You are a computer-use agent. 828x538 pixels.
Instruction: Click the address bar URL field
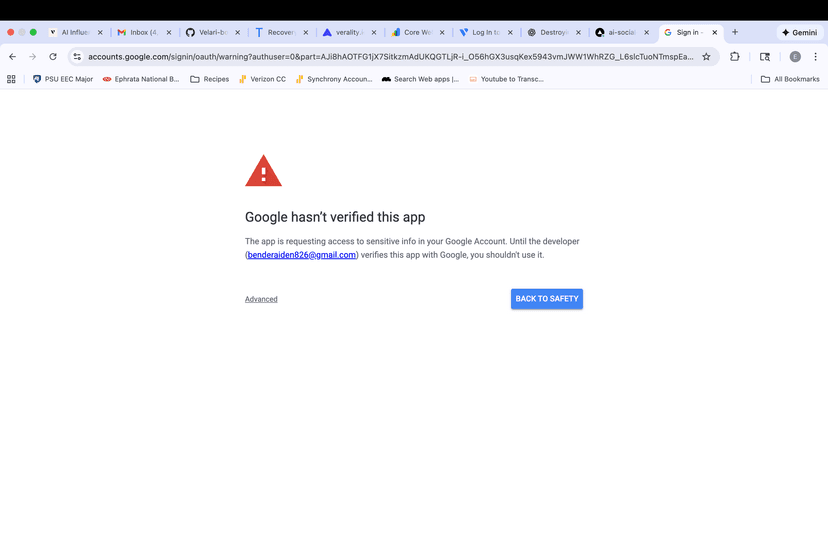click(390, 57)
